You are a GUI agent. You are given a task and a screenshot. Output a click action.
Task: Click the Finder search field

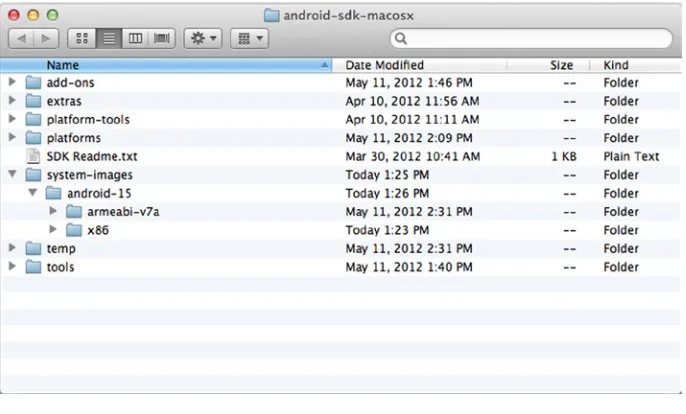click(x=531, y=39)
